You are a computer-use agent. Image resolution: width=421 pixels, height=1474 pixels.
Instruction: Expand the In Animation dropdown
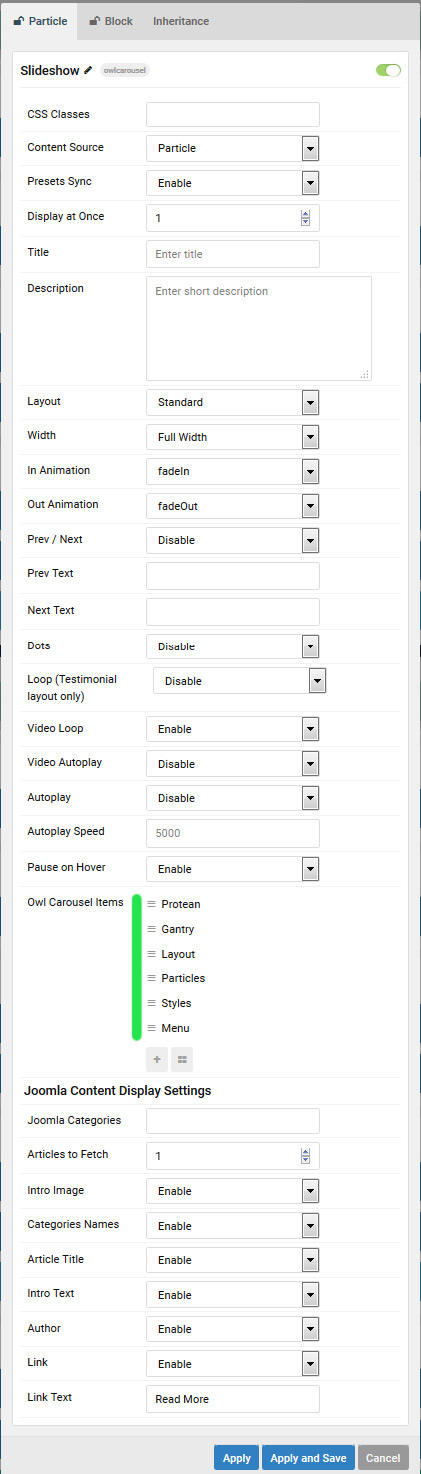click(233, 471)
